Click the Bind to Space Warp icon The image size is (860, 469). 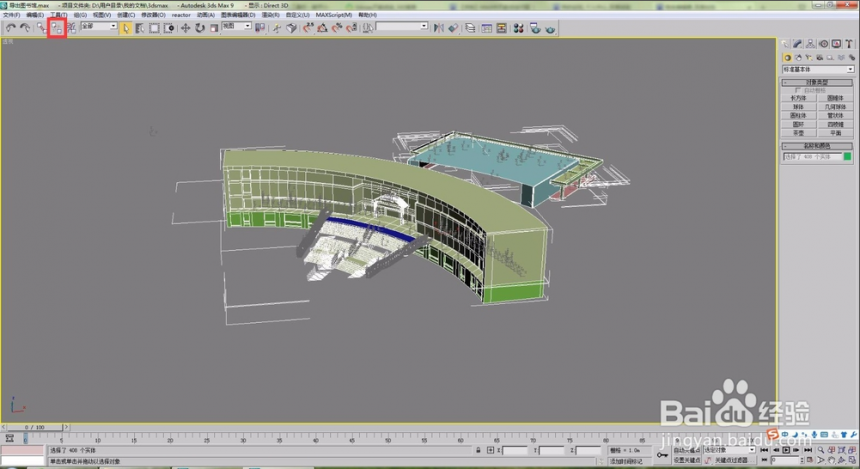click(x=71, y=27)
